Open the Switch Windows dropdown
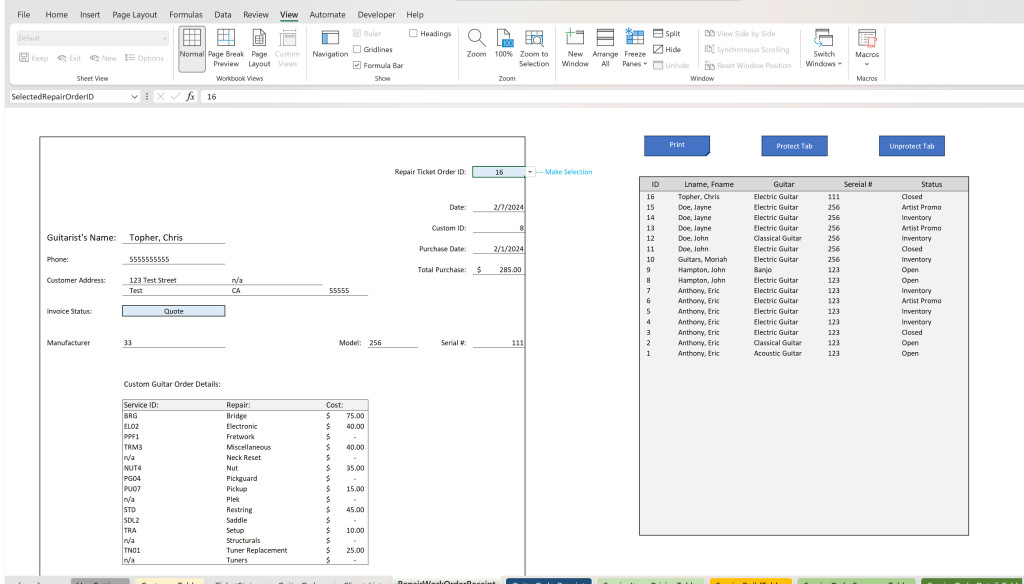The height and width of the screenshot is (584, 1024). coord(824,48)
